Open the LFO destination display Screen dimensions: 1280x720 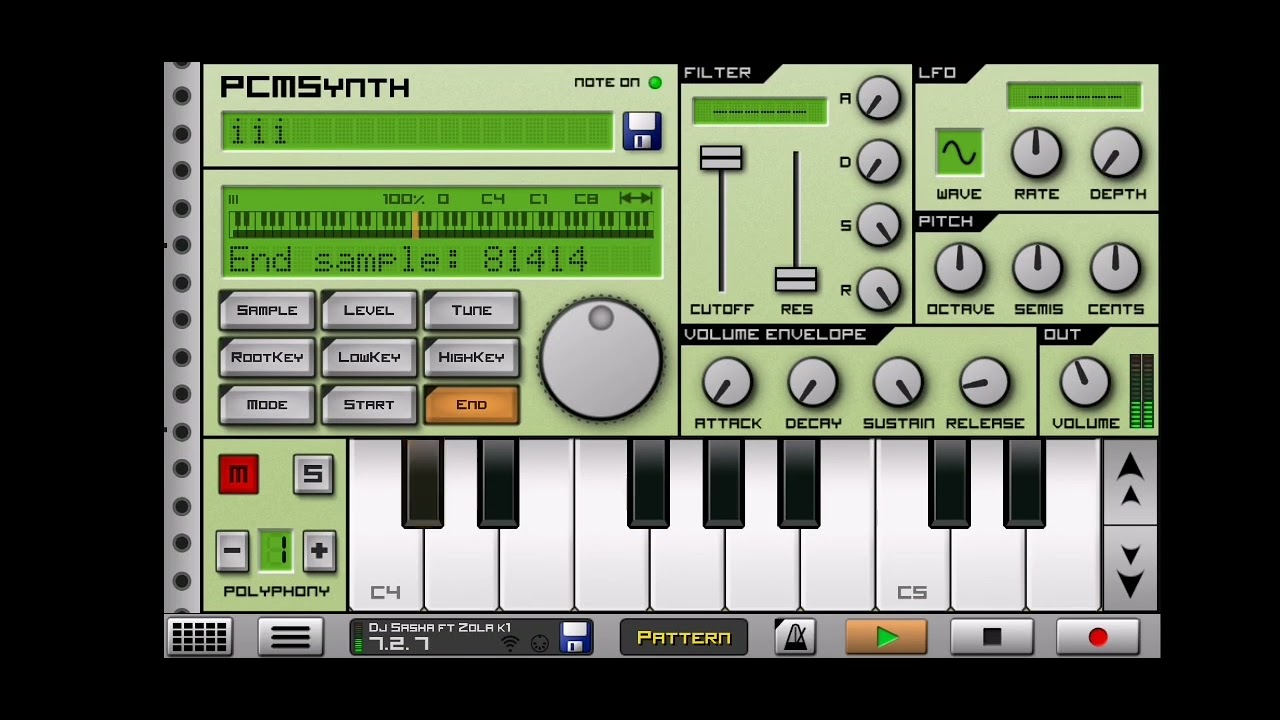(1074, 96)
